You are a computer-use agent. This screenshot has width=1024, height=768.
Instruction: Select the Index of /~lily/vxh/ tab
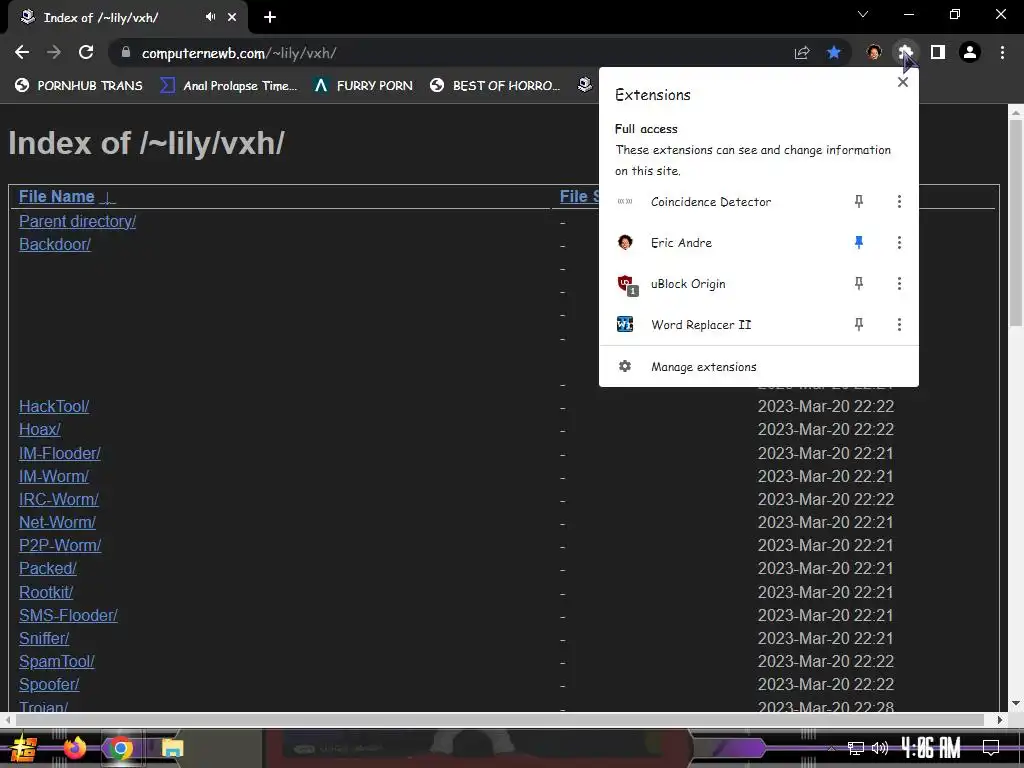coord(127,18)
